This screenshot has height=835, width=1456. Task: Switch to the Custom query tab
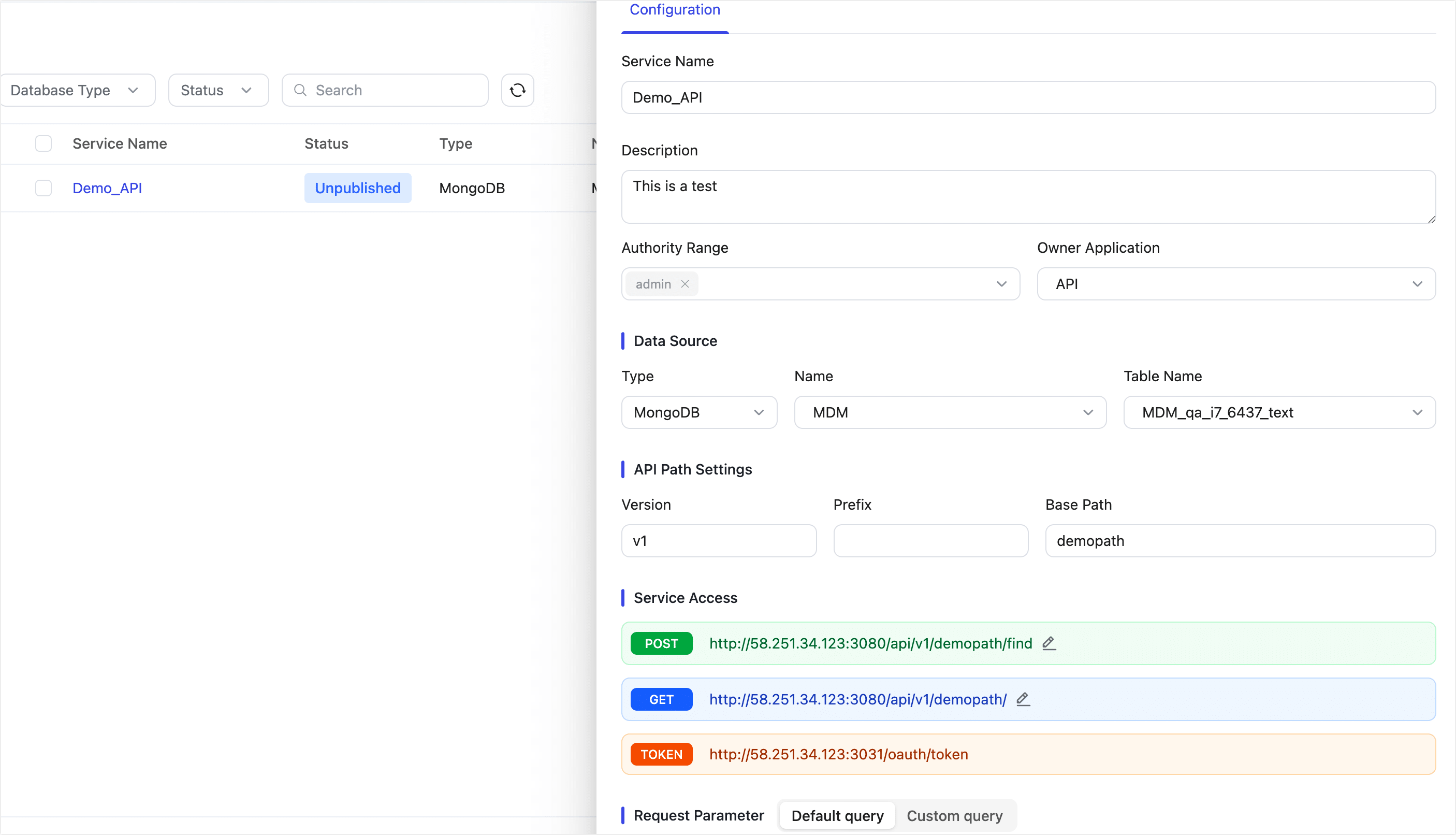pos(954,815)
